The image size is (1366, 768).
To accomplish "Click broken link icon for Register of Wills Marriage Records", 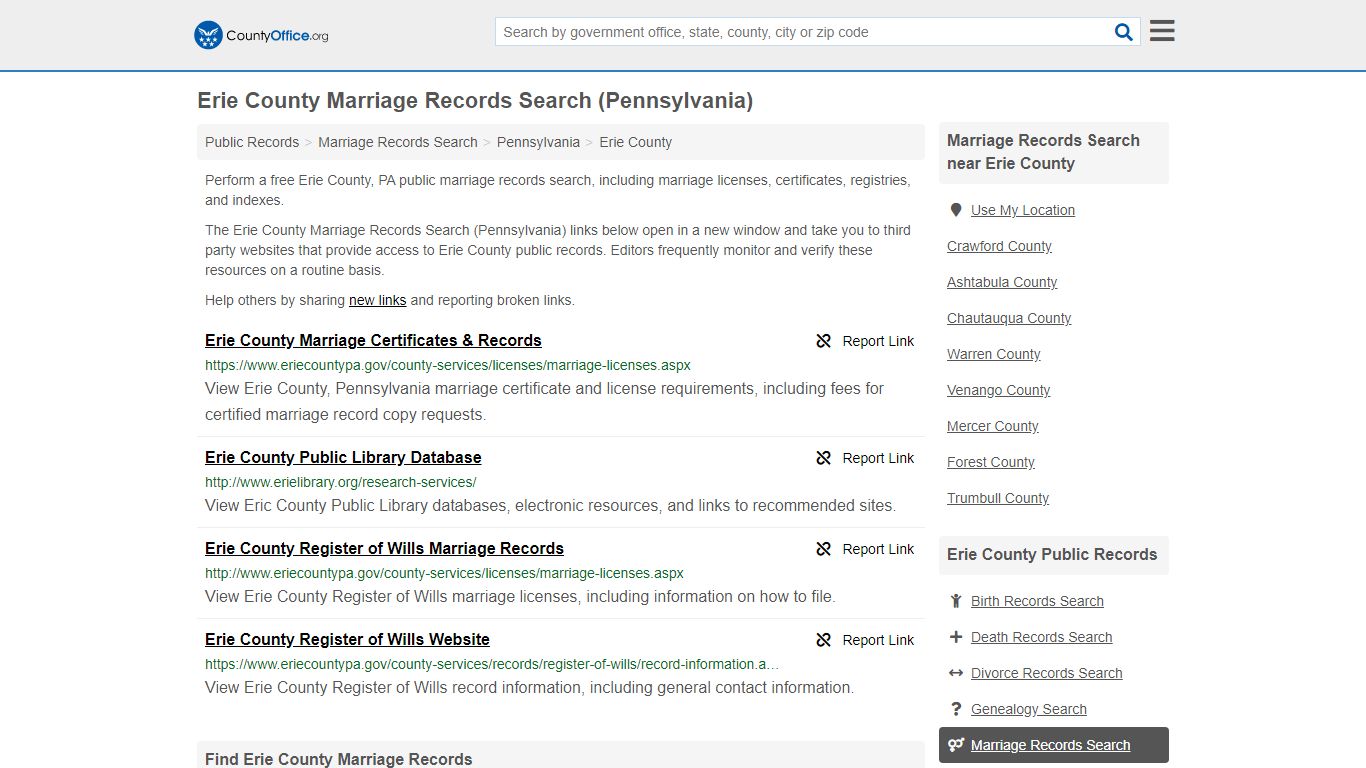I will tap(824, 549).
